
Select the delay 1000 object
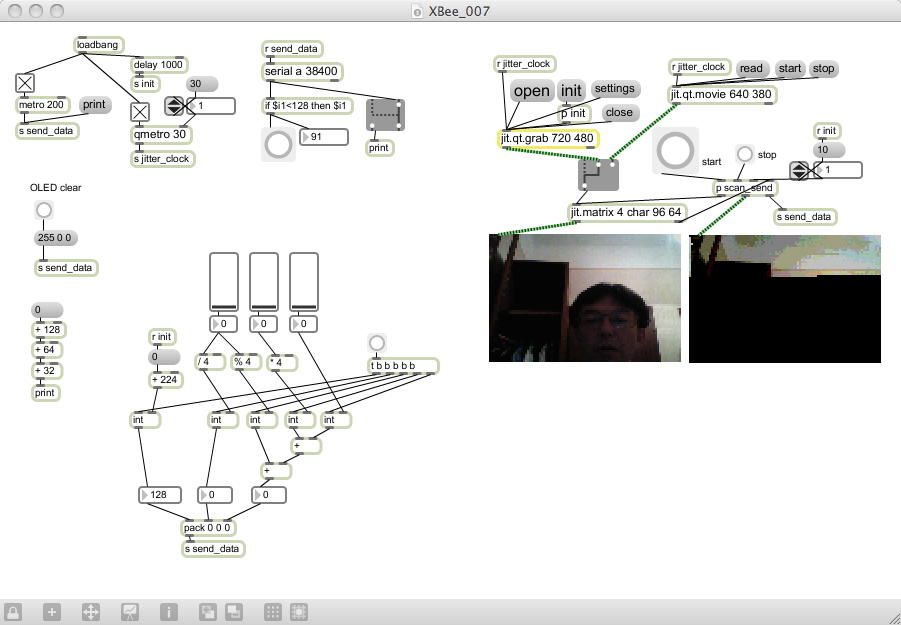click(159, 65)
